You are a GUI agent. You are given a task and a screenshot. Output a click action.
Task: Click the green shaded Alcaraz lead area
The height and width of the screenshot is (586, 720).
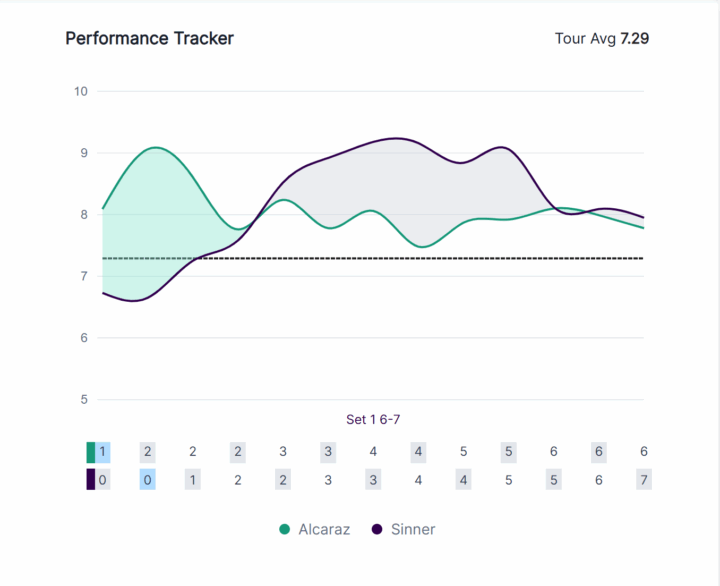[150, 220]
